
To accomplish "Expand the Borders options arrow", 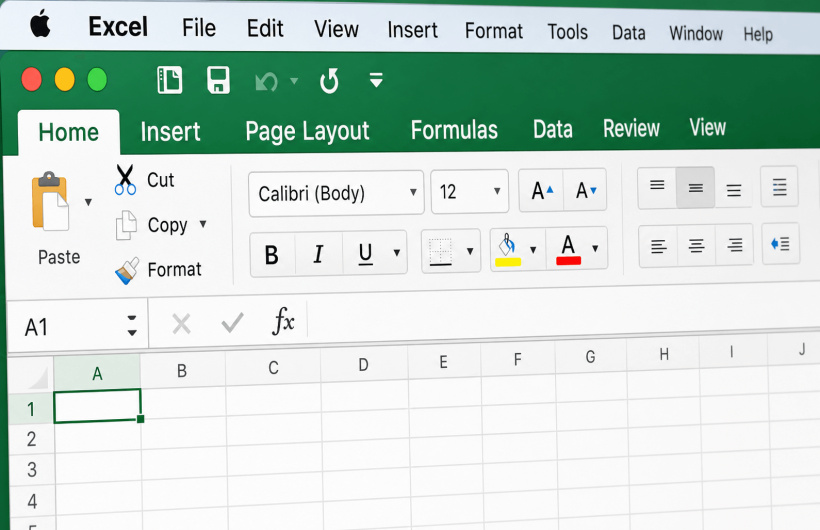I will pyautogui.click(x=470, y=251).
